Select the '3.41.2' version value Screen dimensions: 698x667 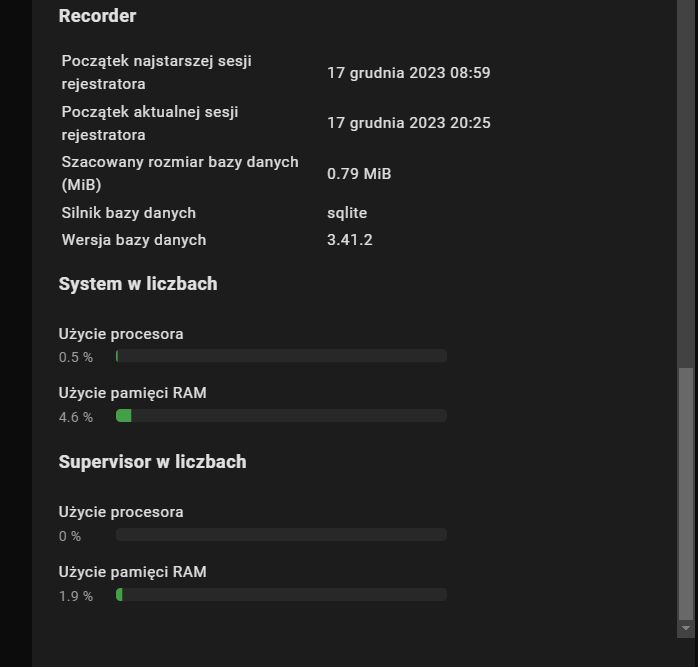point(349,240)
